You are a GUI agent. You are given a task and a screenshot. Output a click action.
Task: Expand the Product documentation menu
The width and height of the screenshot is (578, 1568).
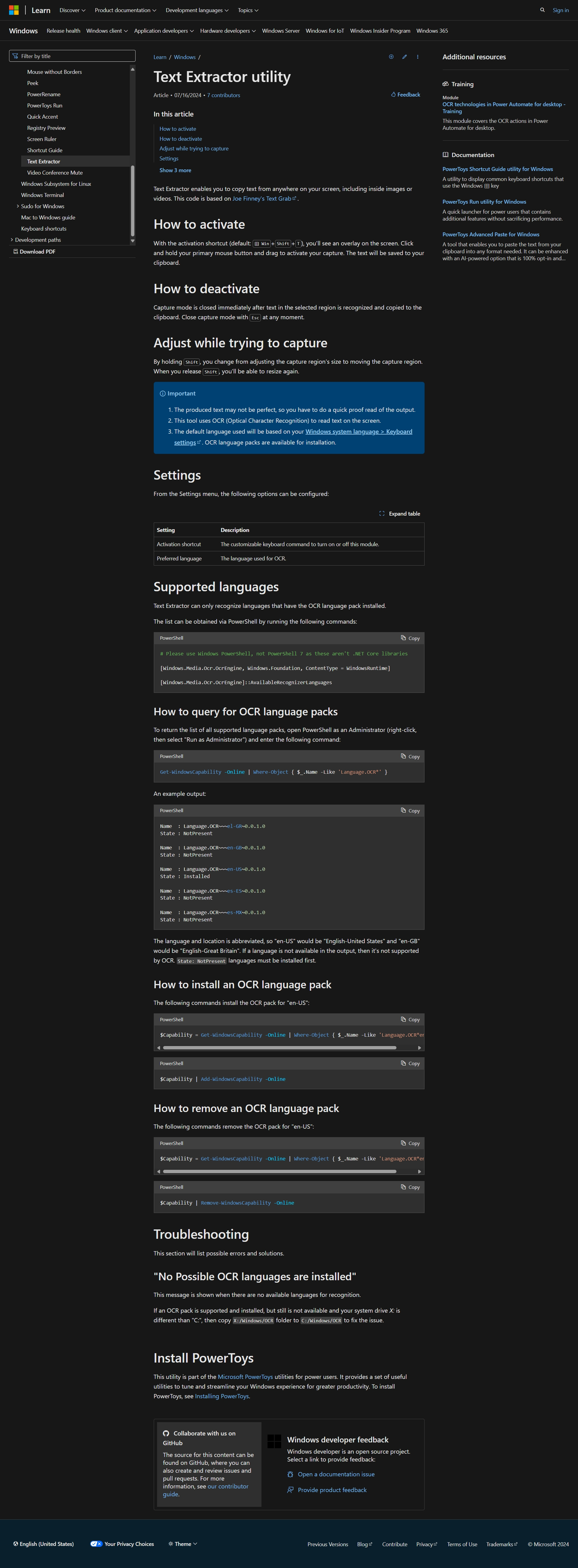[x=126, y=10]
